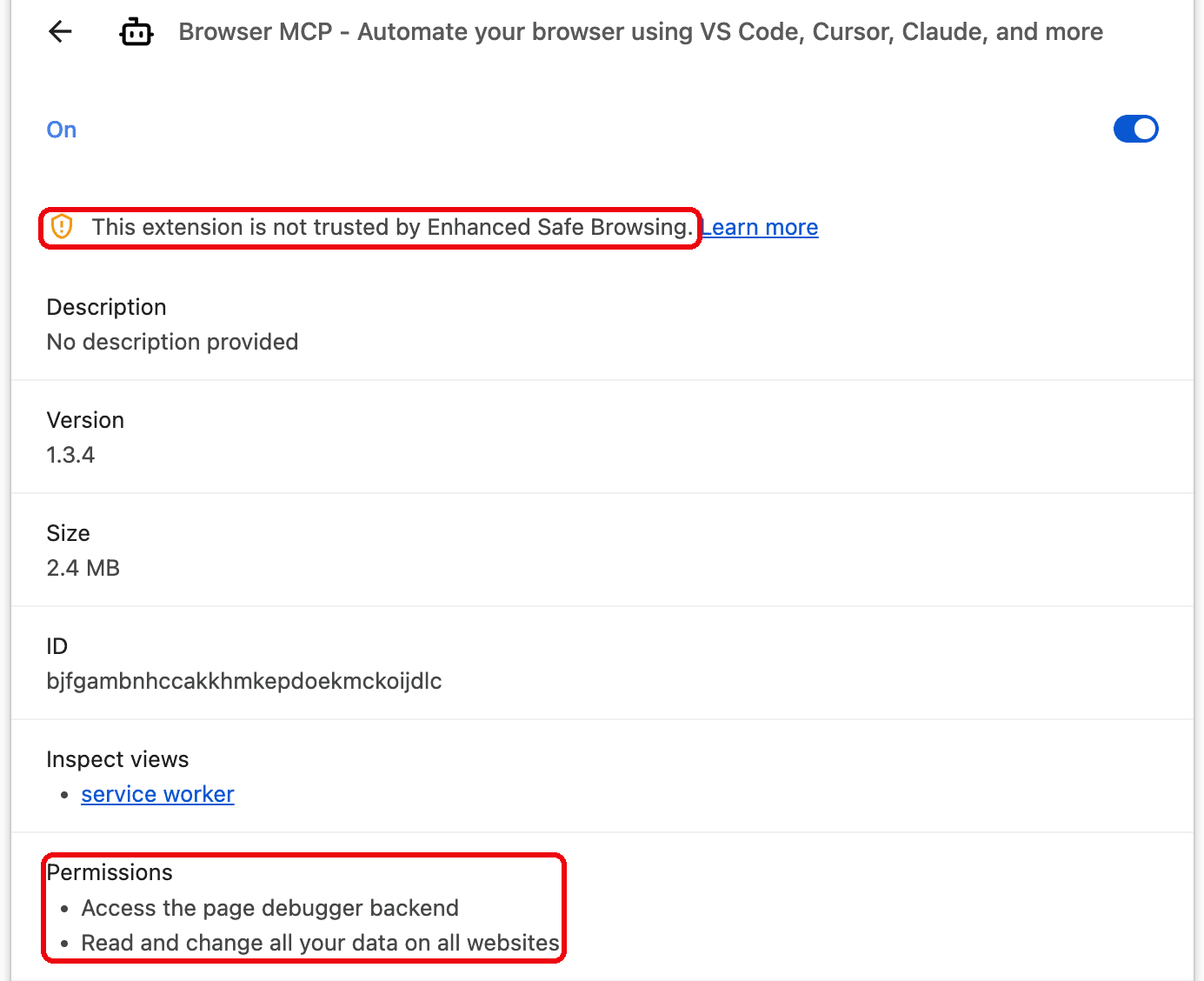Turn off the extension enable toggle

[1135, 129]
